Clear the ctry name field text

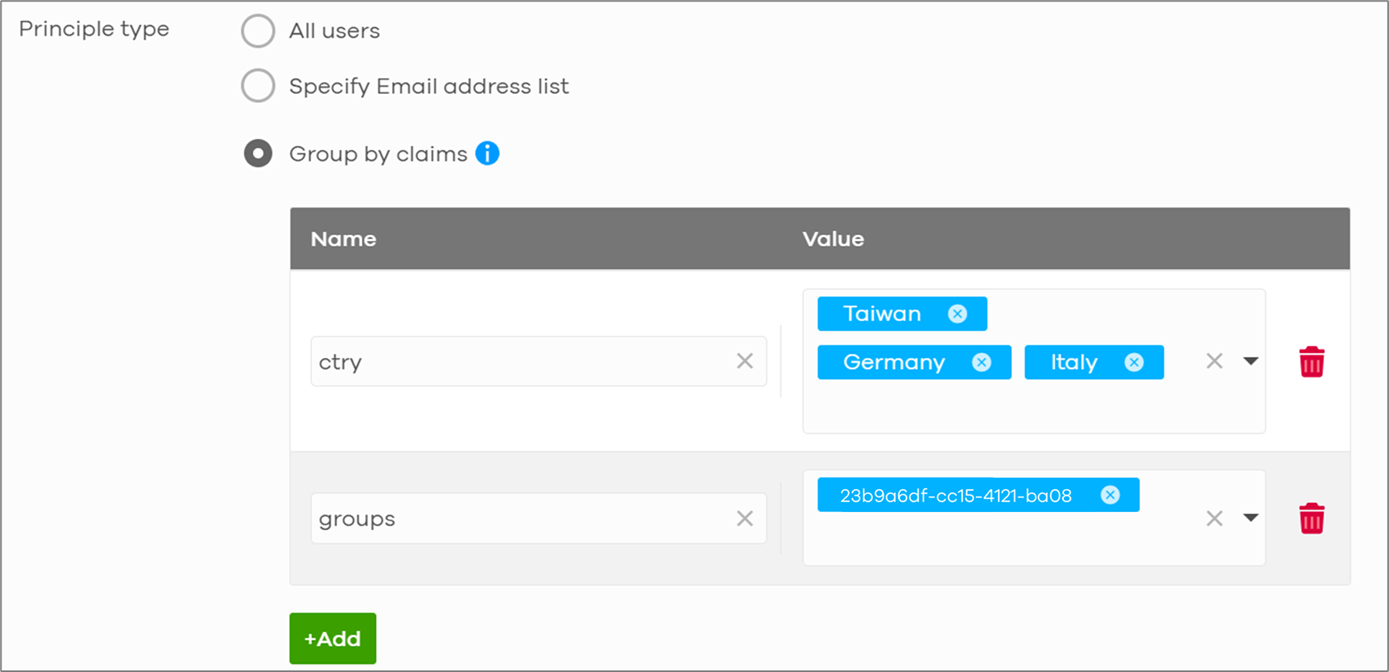(x=745, y=361)
